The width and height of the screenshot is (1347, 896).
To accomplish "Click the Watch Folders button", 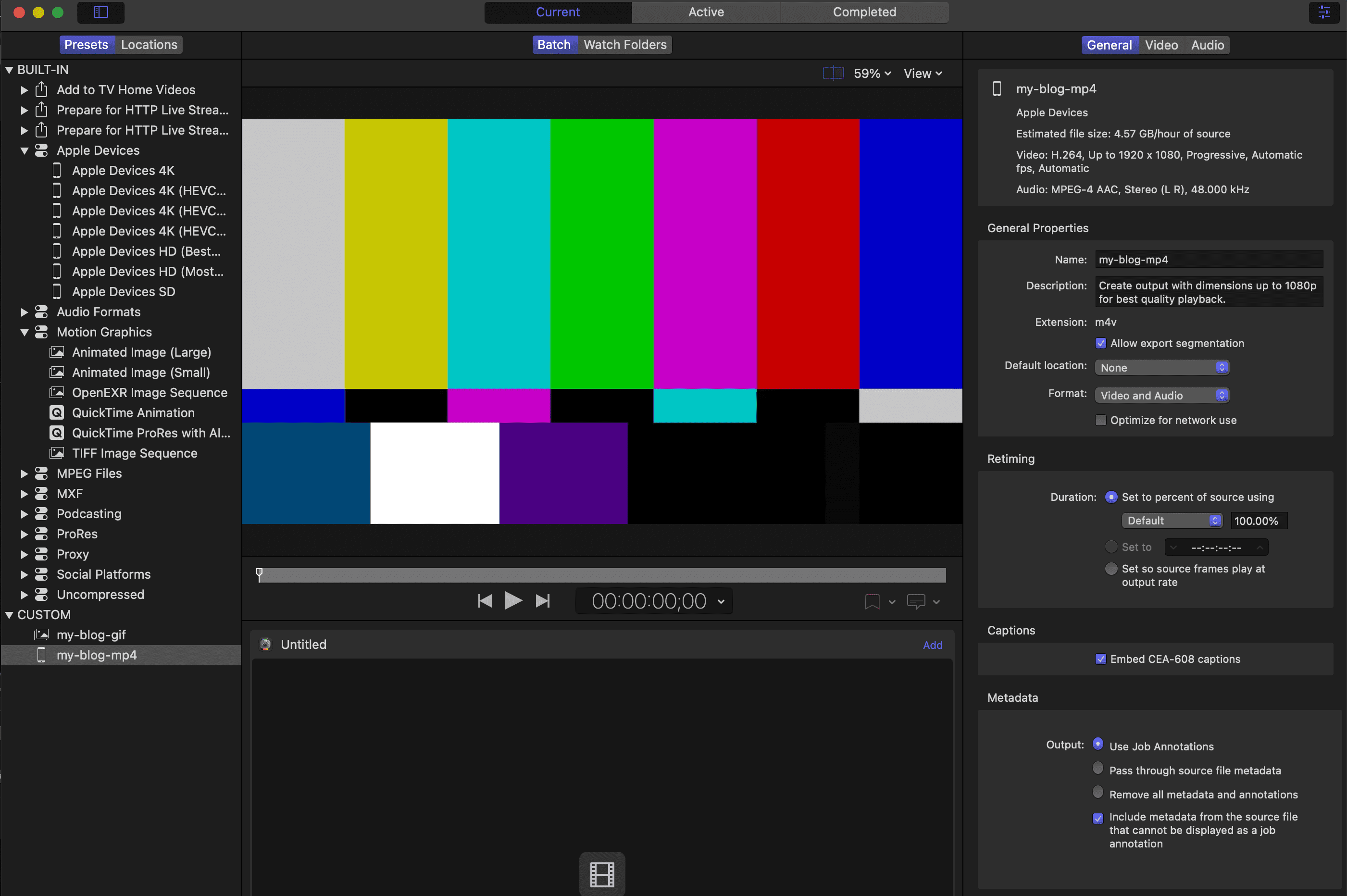I will [624, 45].
